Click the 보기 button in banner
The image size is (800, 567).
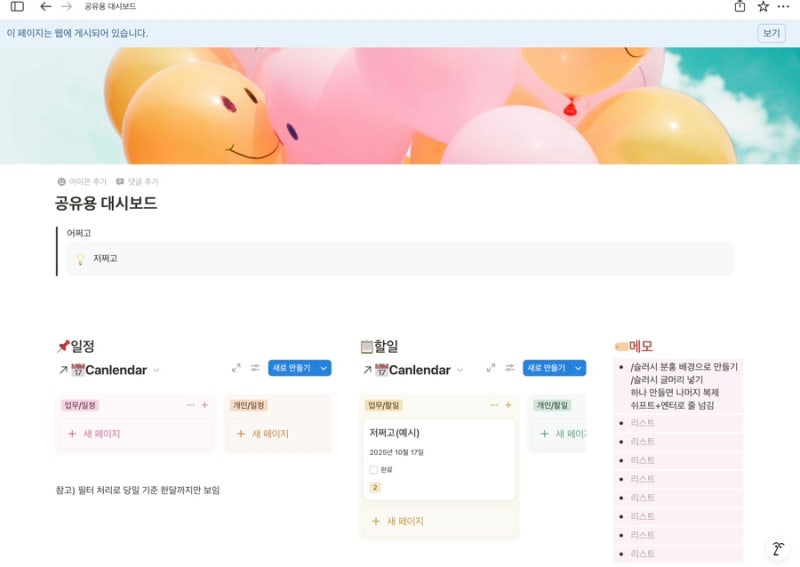771,33
